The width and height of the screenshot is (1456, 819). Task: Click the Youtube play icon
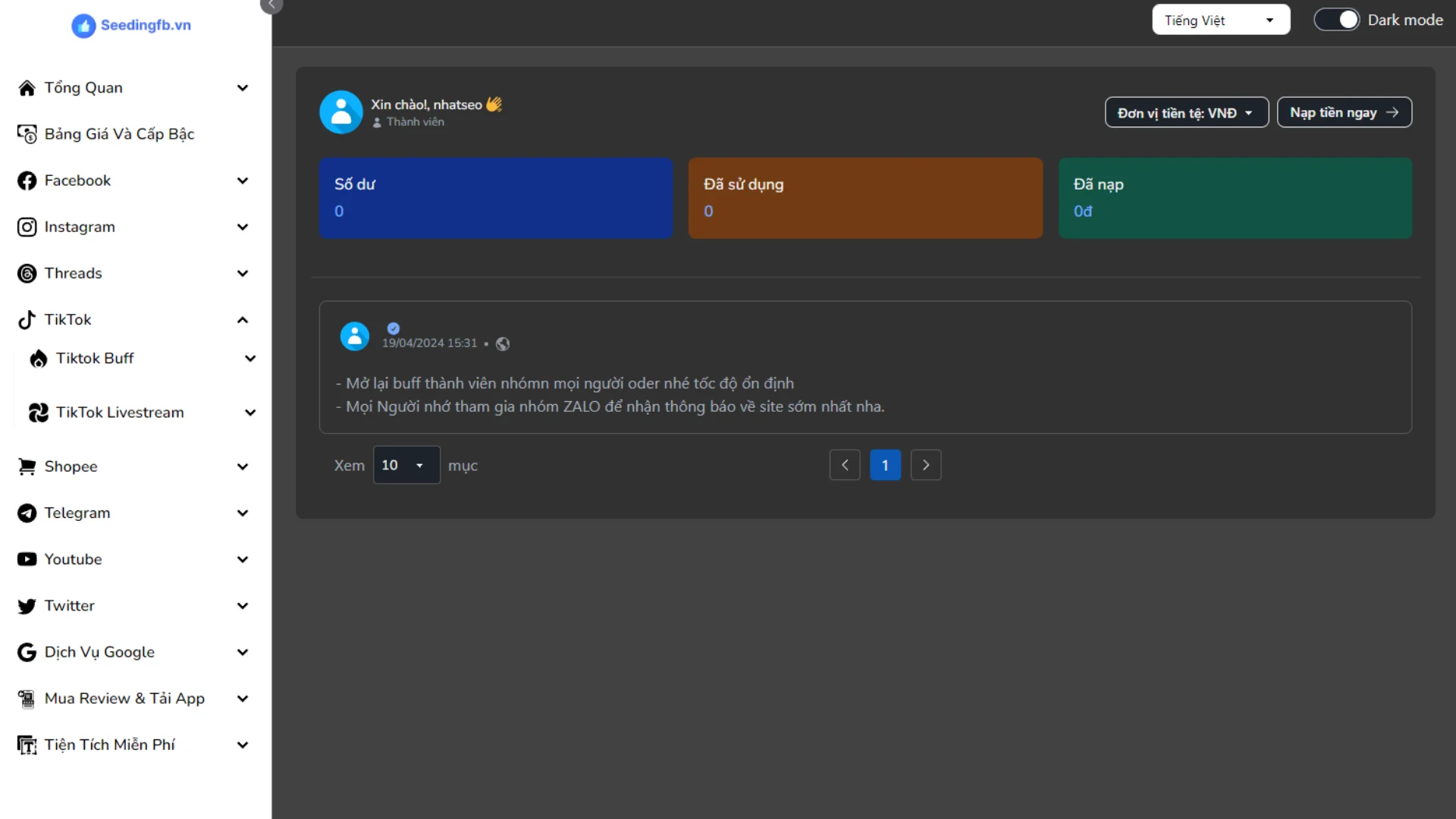coord(27,559)
